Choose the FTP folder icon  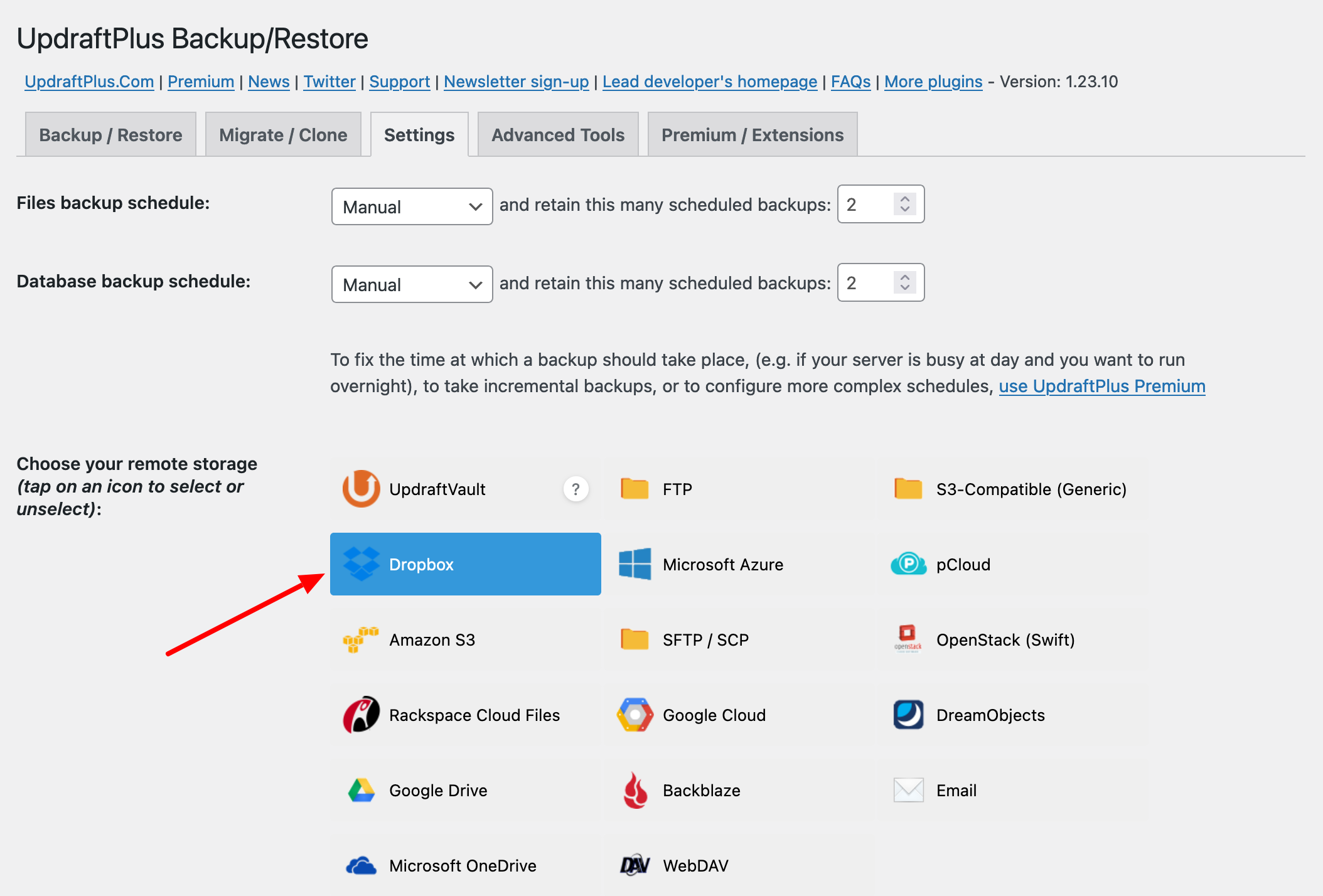(x=635, y=489)
